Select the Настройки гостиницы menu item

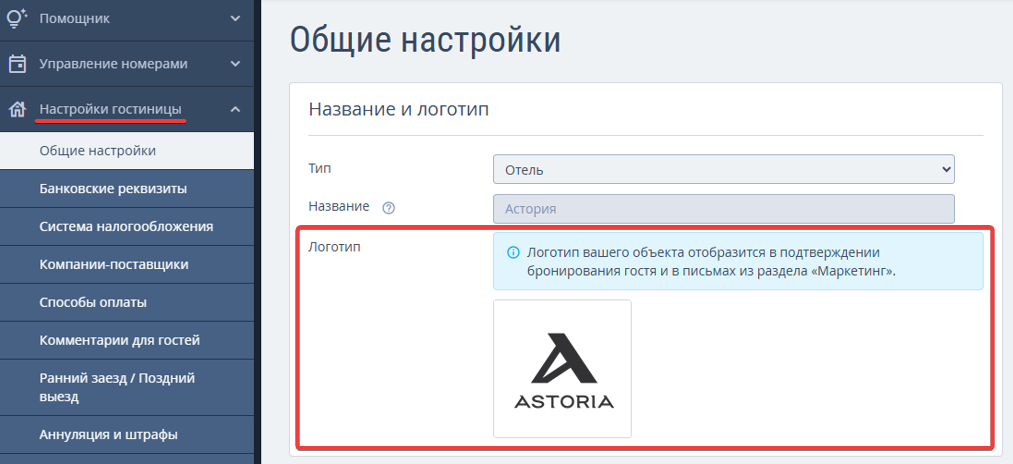coord(127,109)
